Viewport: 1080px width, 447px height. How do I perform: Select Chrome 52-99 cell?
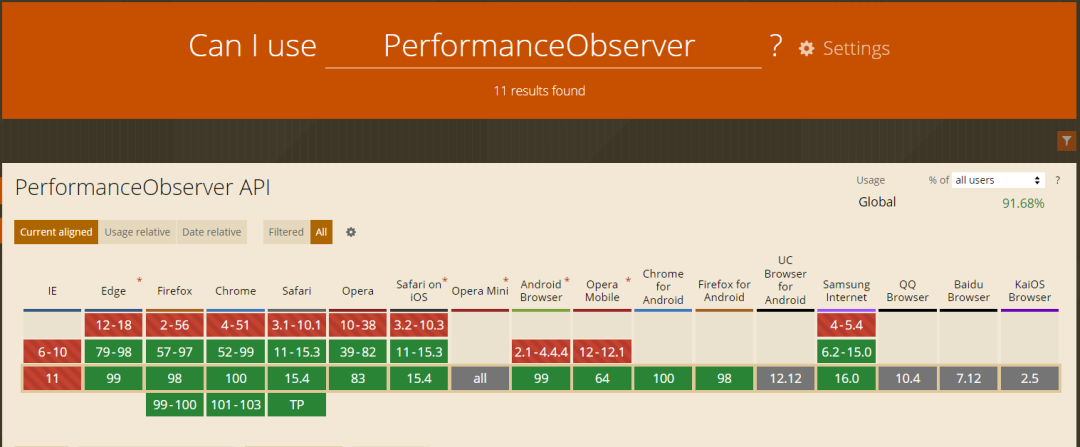[236, 352]
